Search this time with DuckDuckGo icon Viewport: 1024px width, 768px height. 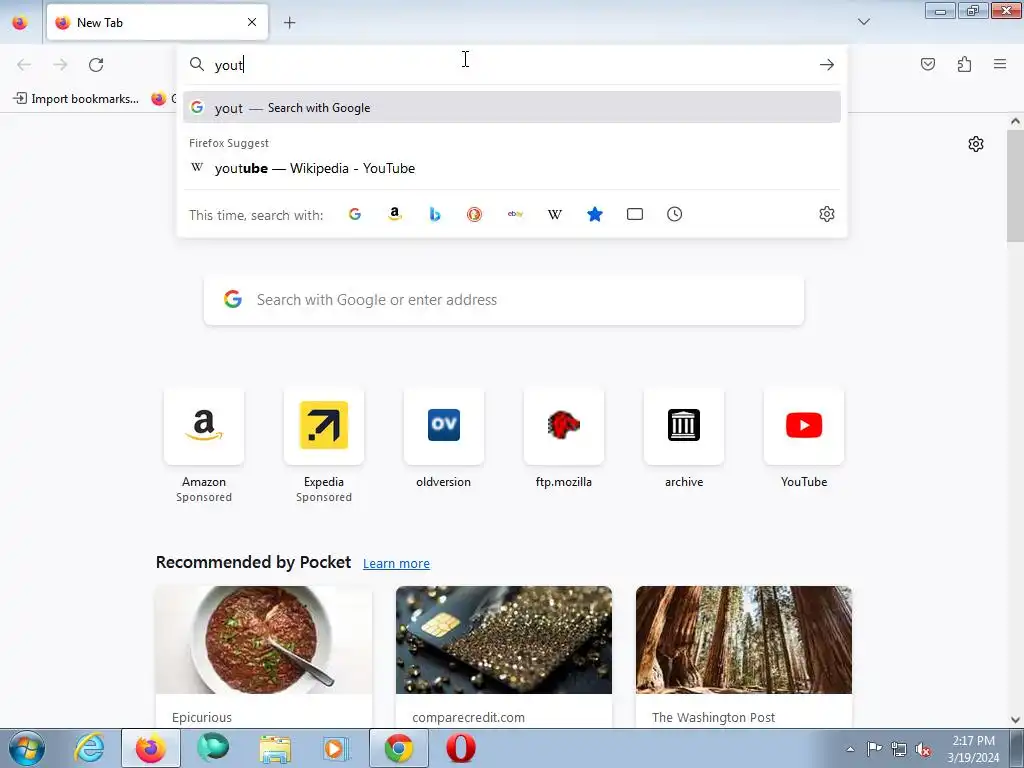click(474, 214)
